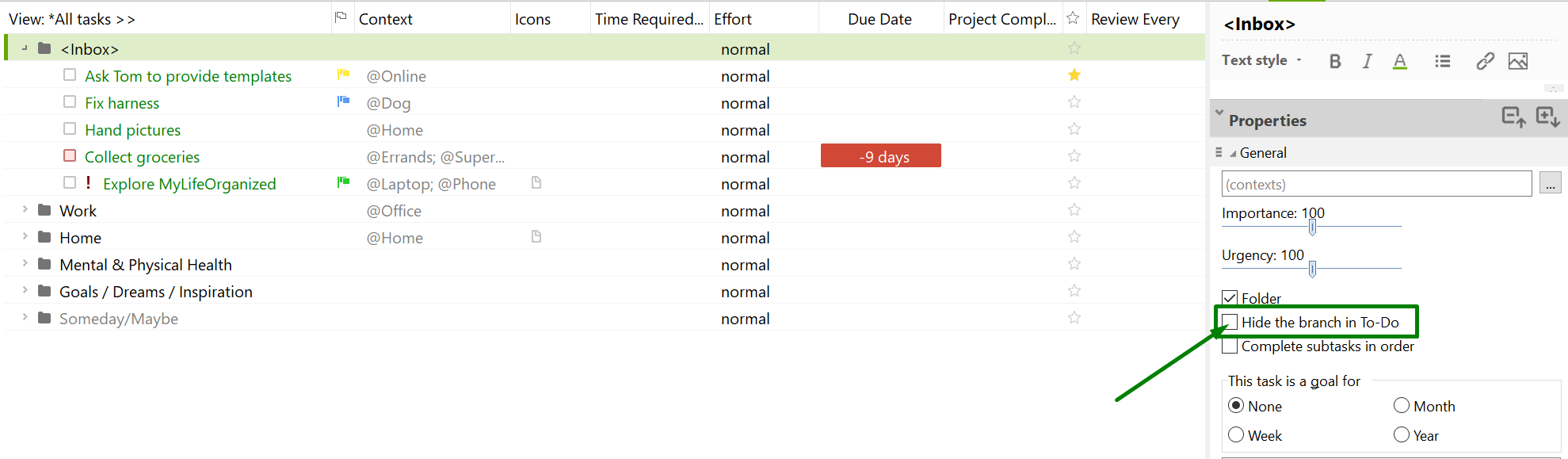Click into the contexts input field
This screenshot has width=1568, height=459.
point(1376,184)
